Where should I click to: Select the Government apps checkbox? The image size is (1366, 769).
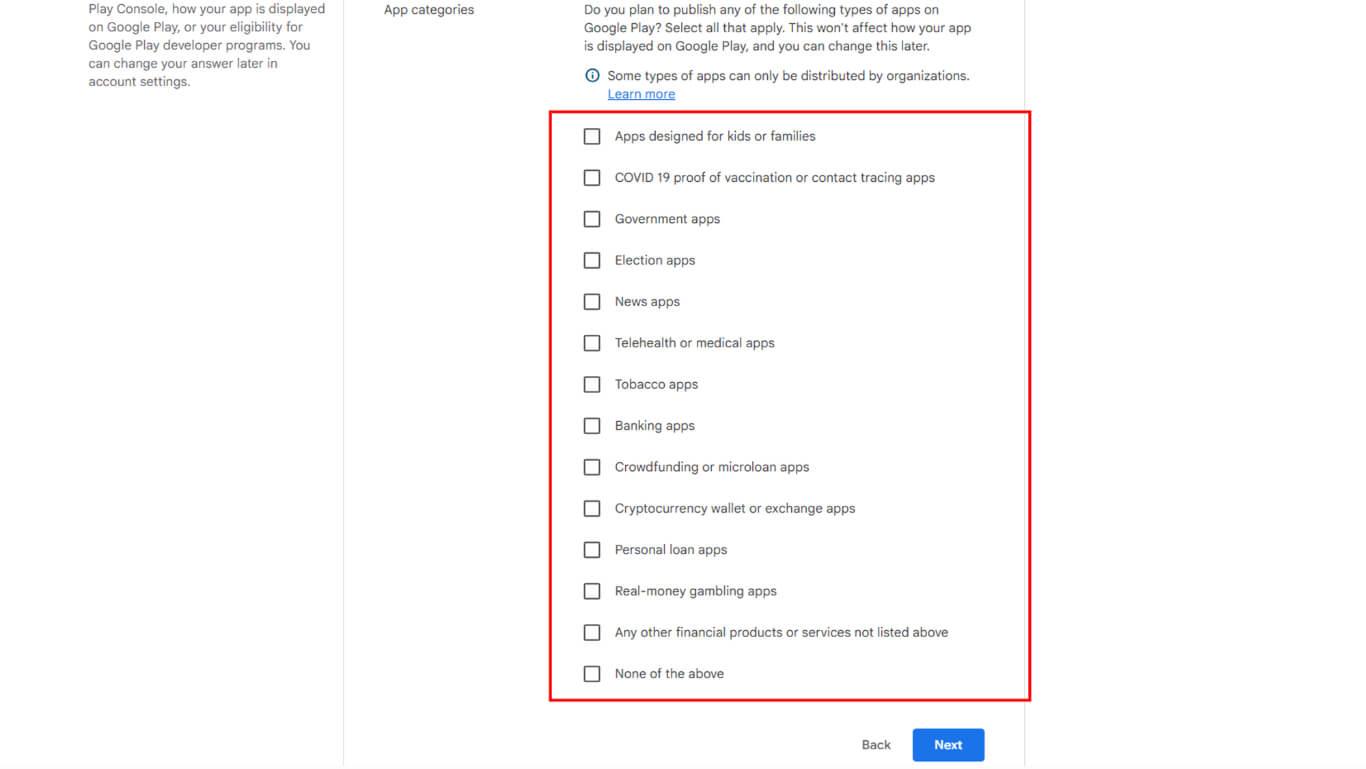592,219
